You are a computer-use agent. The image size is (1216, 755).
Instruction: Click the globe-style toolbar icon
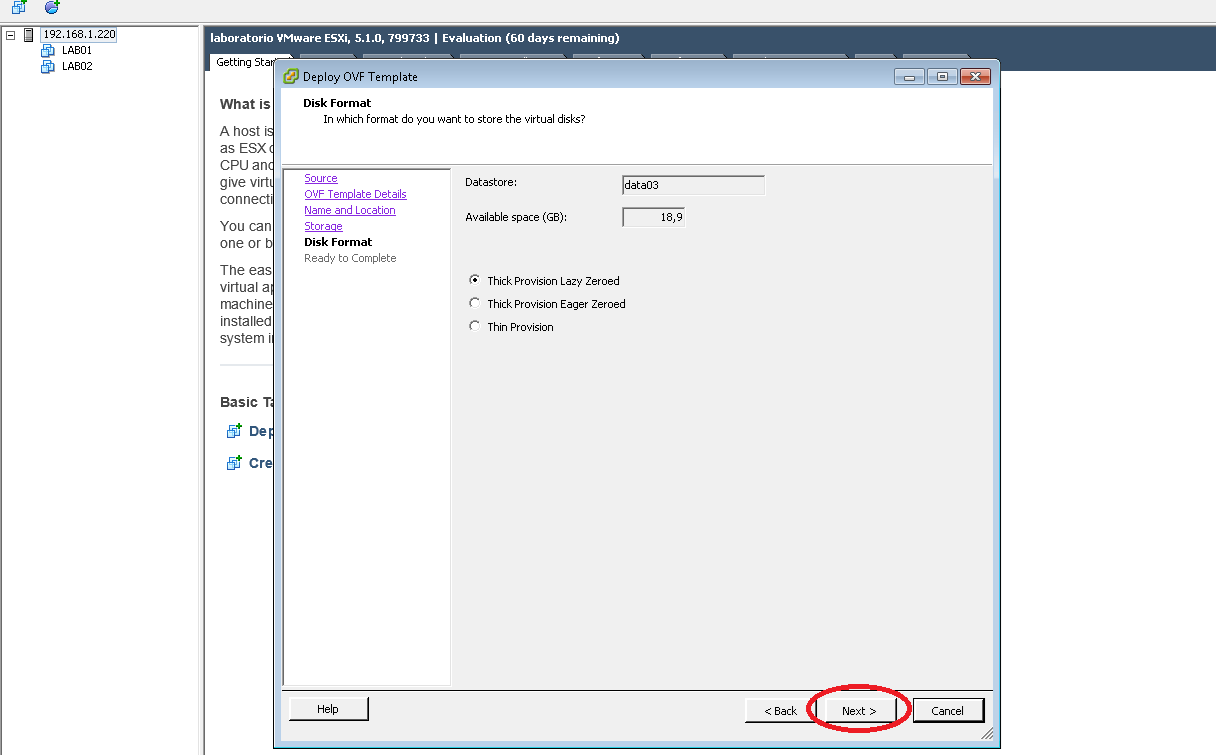[52, 7]
